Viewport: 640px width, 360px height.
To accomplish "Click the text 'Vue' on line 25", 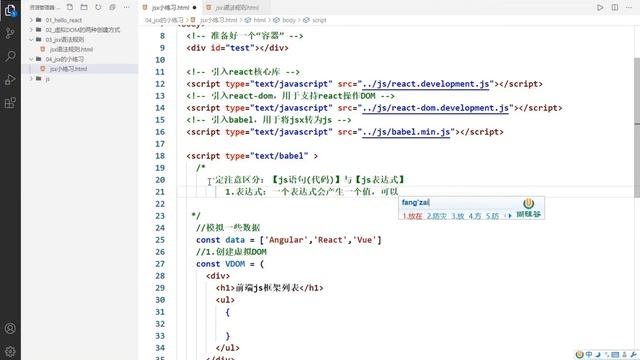I will (x=365, y=240).
